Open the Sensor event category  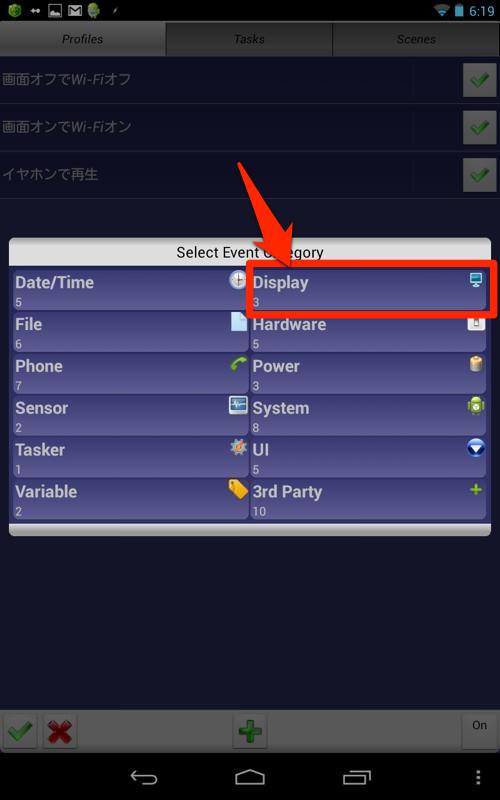click(x=131, y=415)
